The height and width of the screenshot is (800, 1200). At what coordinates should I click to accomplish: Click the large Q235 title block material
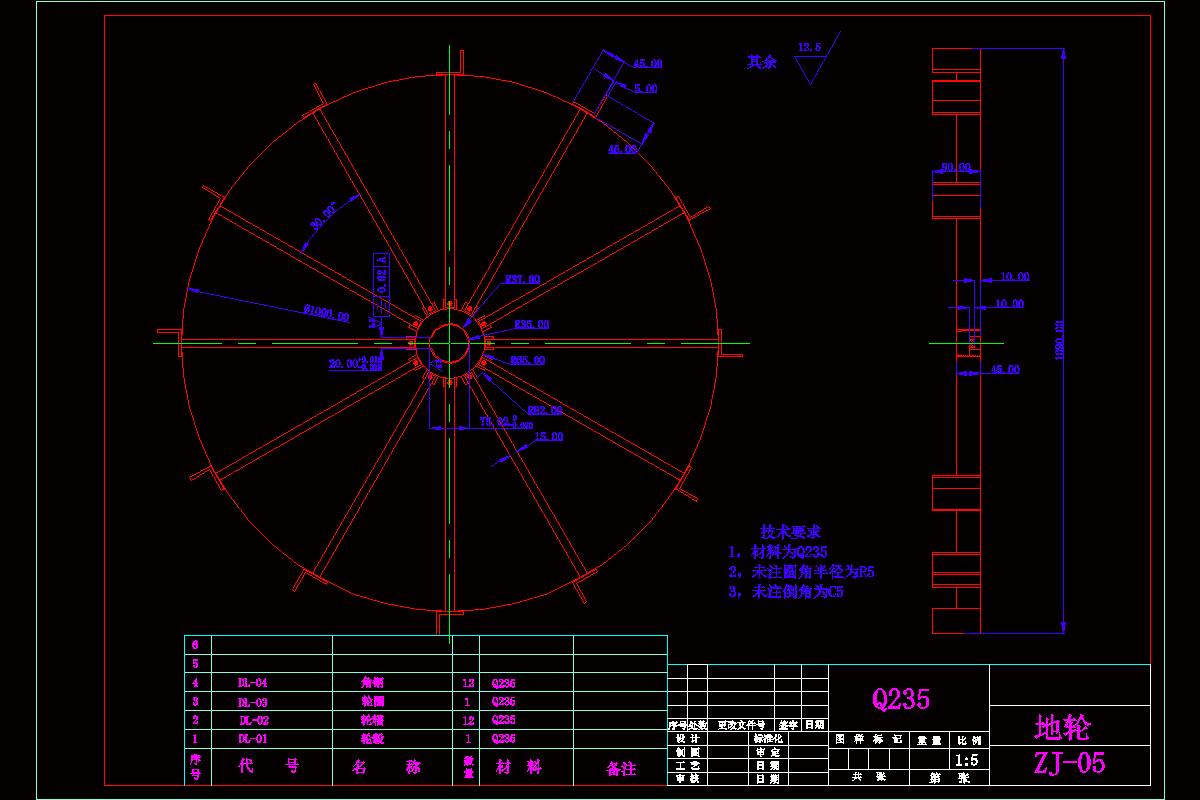(901, 699)
